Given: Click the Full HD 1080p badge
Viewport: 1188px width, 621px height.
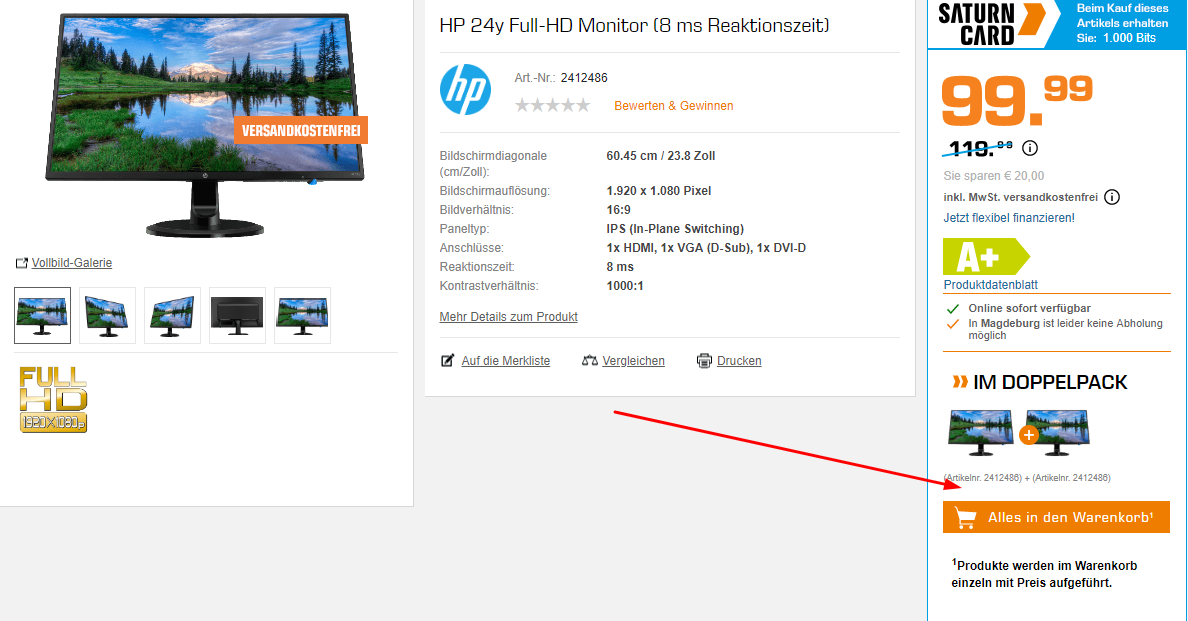Looking at the screenshot, I should [52, 399].
